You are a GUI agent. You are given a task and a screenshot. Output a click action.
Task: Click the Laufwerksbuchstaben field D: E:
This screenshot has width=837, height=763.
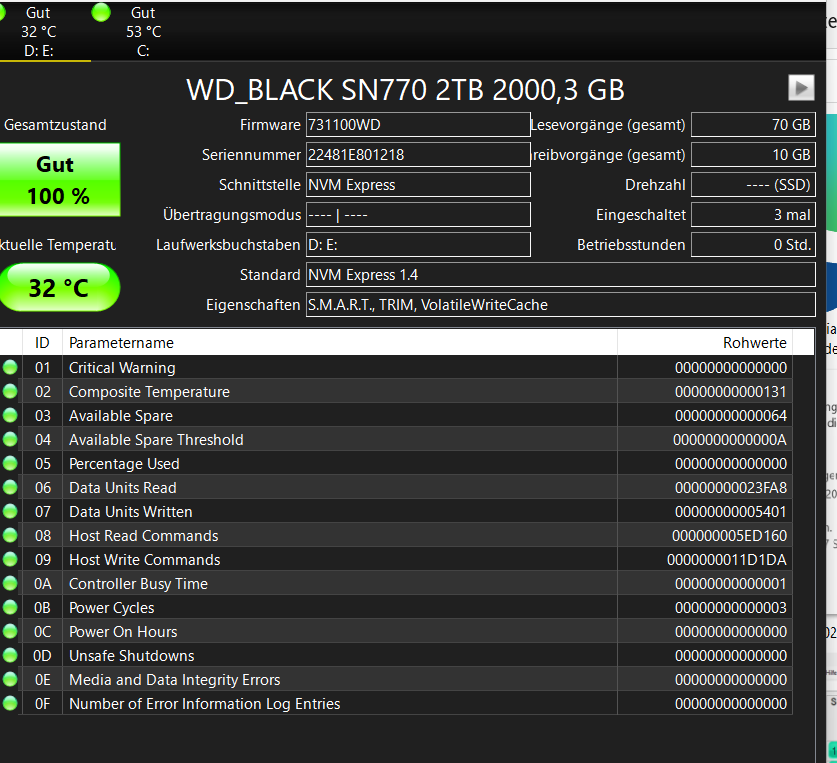click(x=418, y=245)
